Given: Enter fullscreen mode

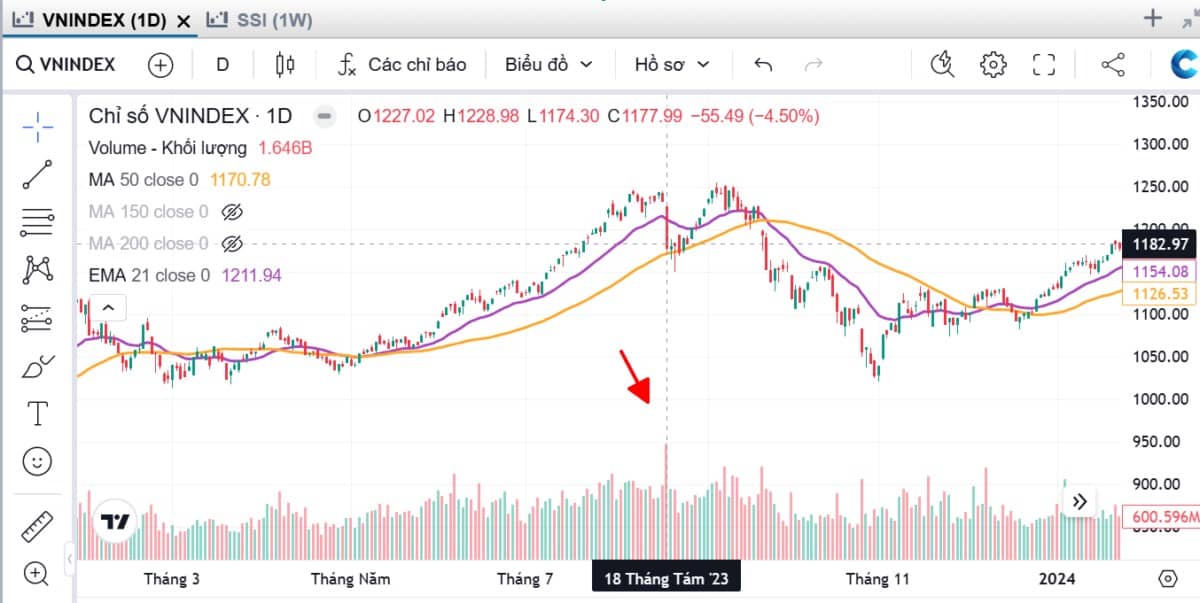Looking at the screenshot, I should tap(1044, 65).
